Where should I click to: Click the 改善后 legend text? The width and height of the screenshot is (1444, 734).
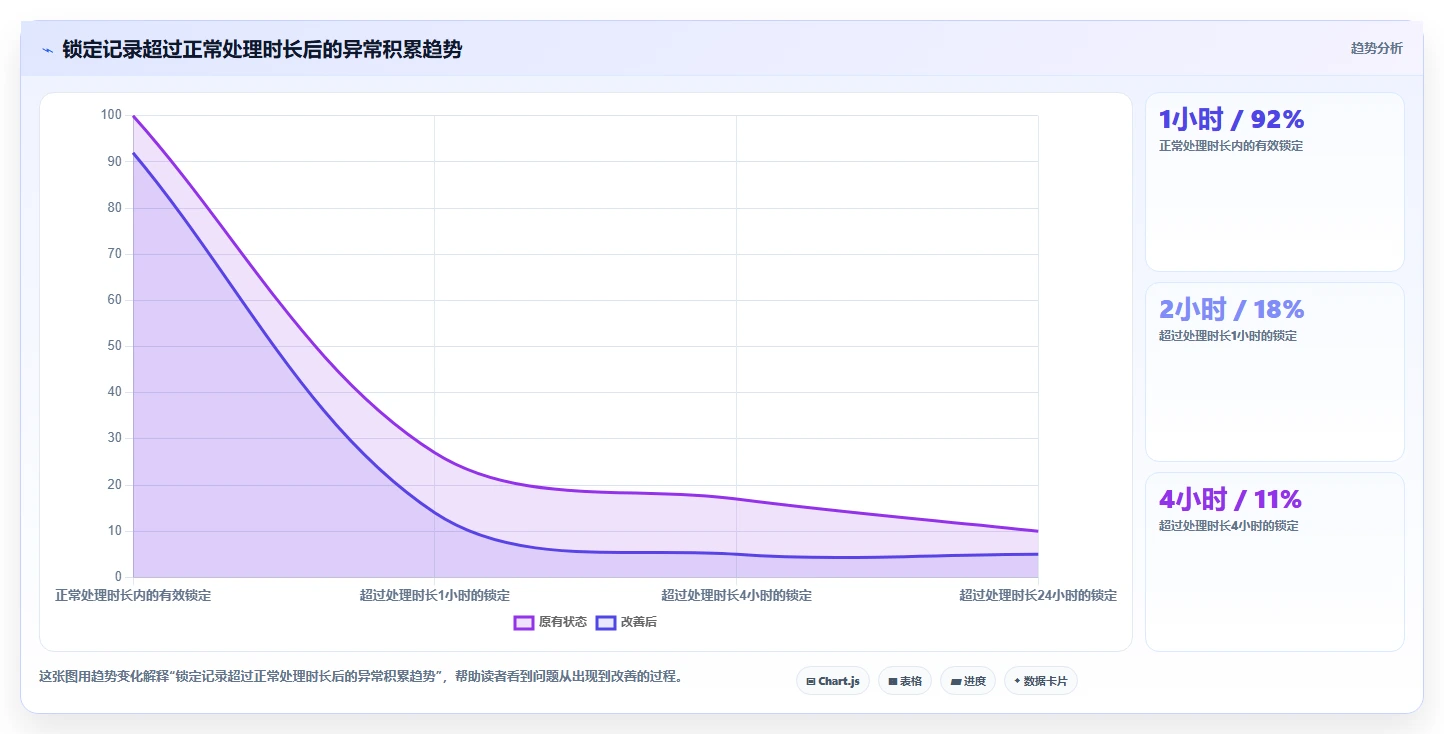[639, 622]
